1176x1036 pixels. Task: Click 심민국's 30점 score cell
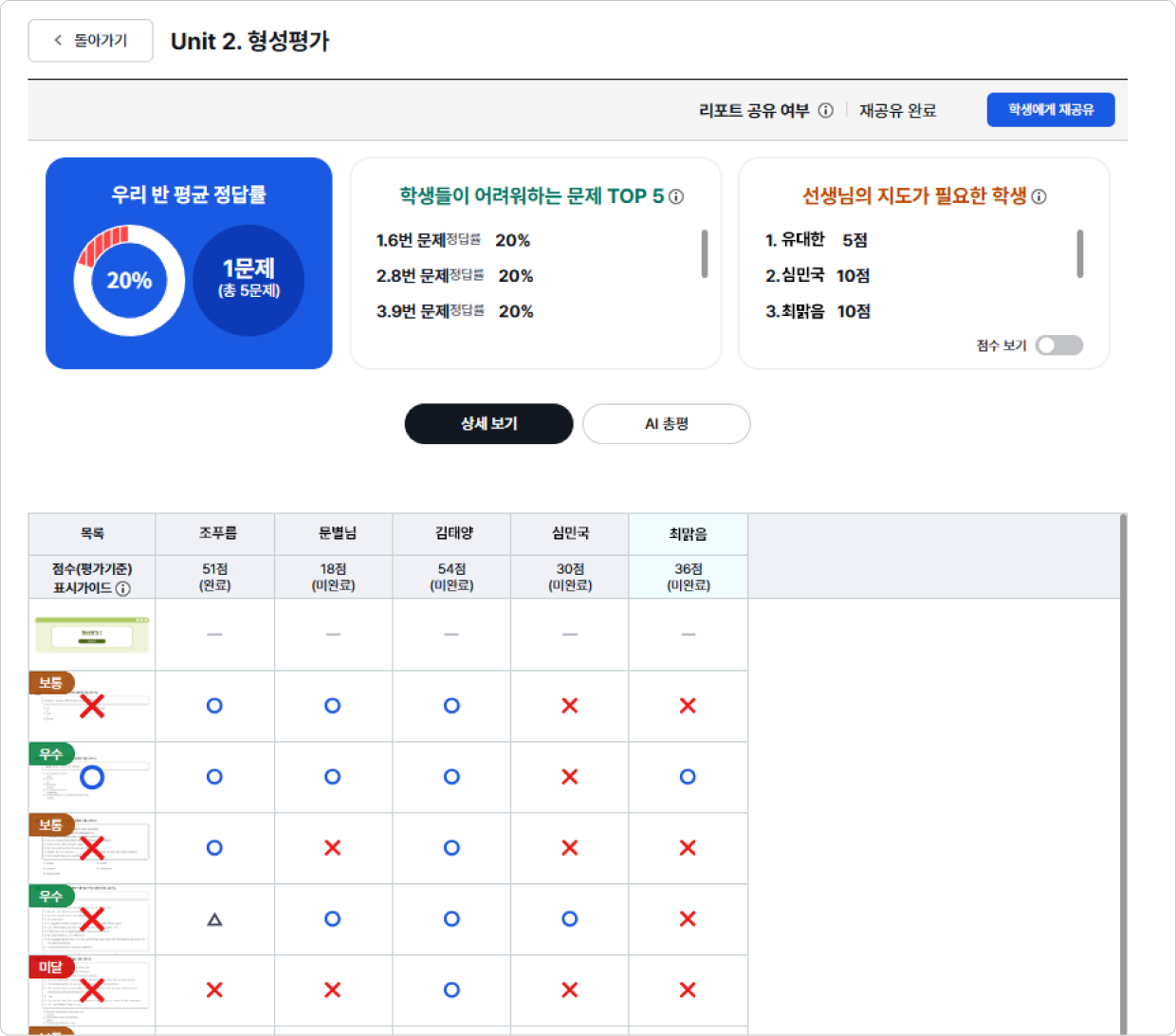coord(570,577)
